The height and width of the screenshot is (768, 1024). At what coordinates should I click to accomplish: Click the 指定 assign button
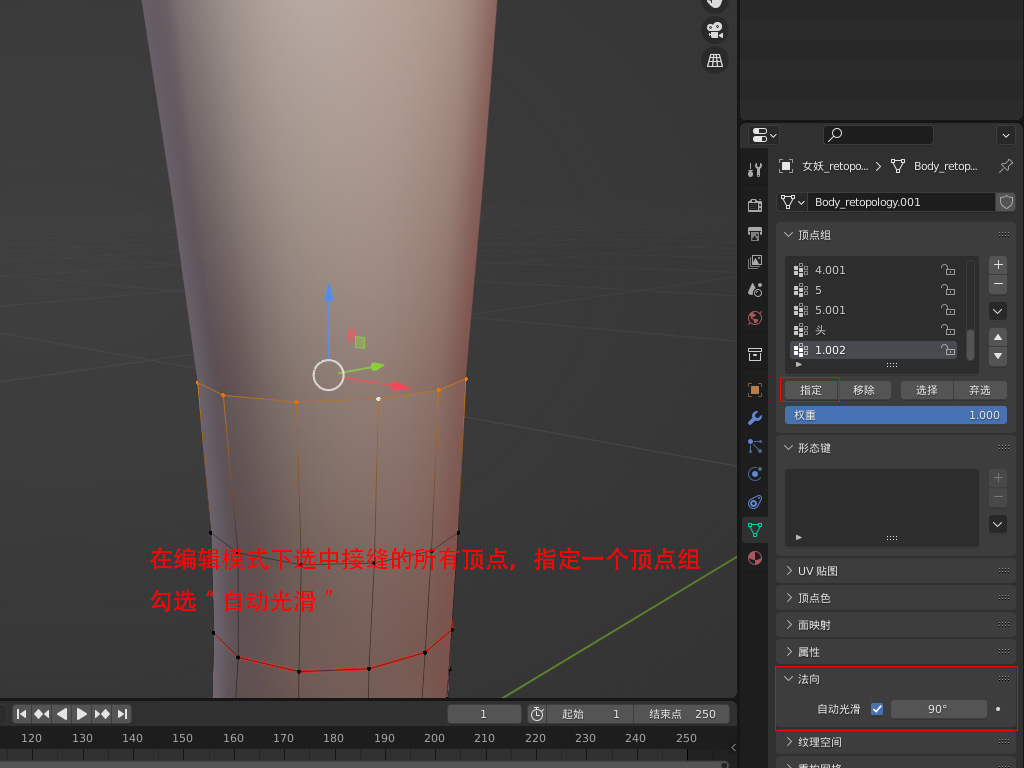(x=811, y=390)
